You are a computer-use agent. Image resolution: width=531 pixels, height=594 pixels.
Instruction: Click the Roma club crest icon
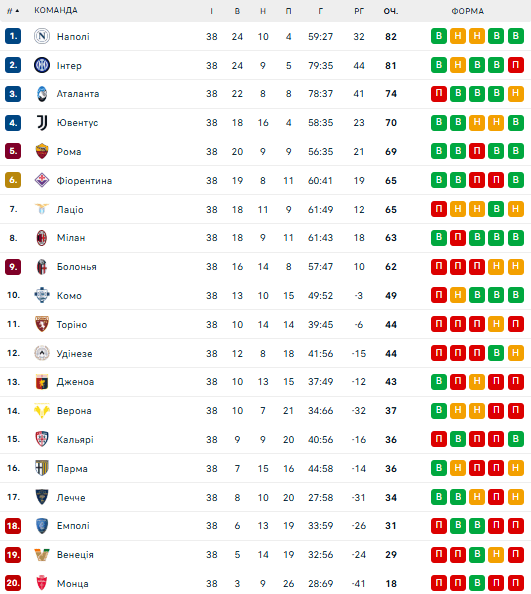click(42, 152)
